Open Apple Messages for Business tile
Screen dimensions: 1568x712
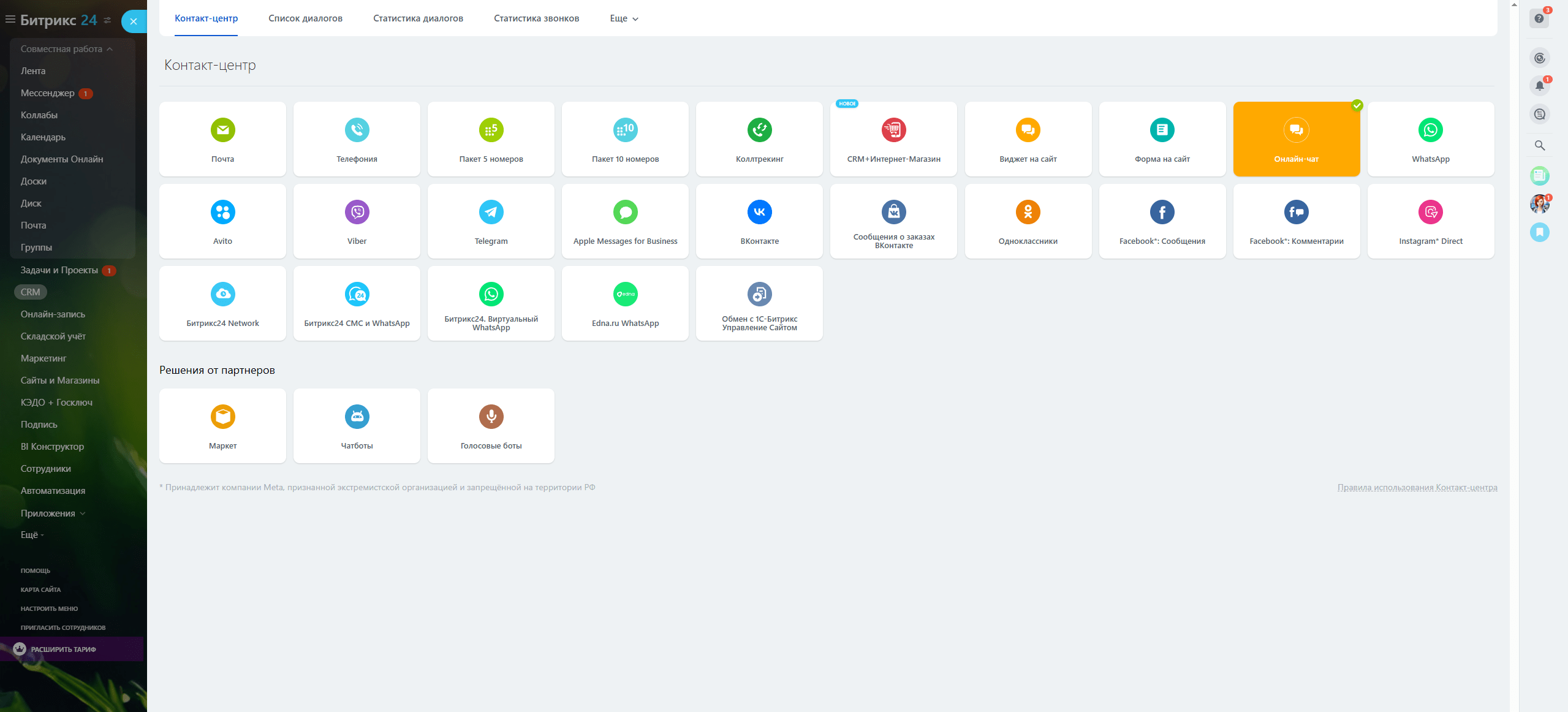(625, 221)
